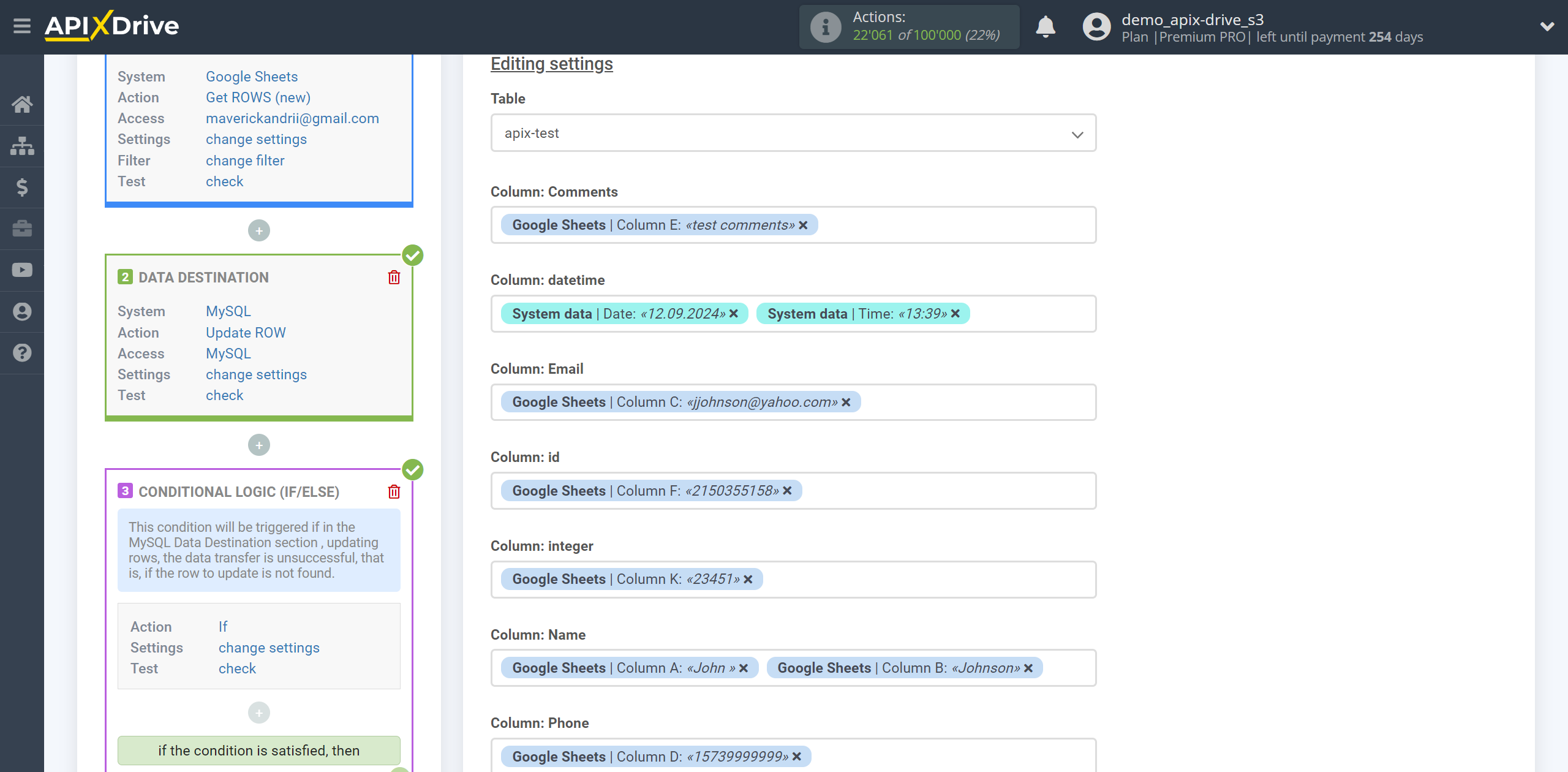This screenshot has width=1568, height=772.
Task: Remove Column C email tag
Action: coord(846,403)
